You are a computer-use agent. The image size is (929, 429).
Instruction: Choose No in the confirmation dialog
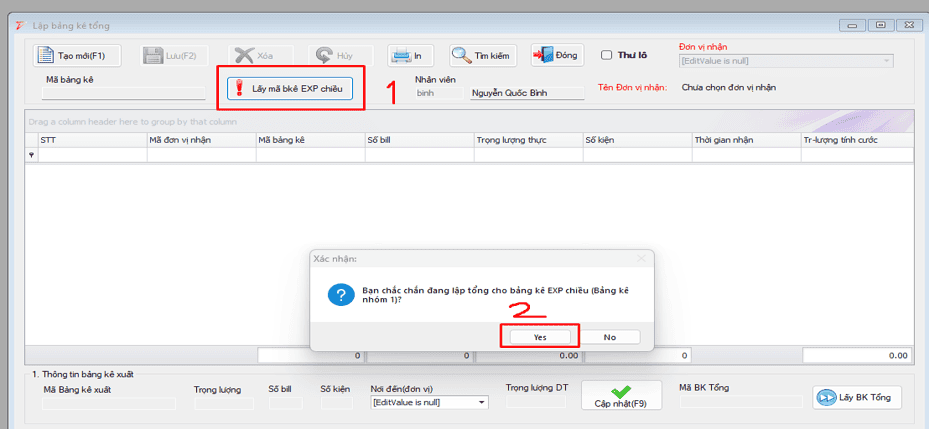pos(609,337)
